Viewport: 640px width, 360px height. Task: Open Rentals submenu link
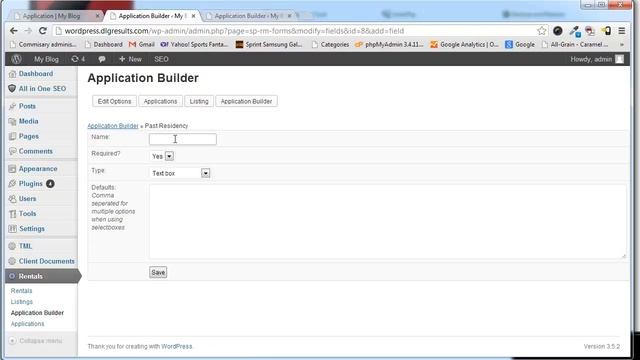21,291
